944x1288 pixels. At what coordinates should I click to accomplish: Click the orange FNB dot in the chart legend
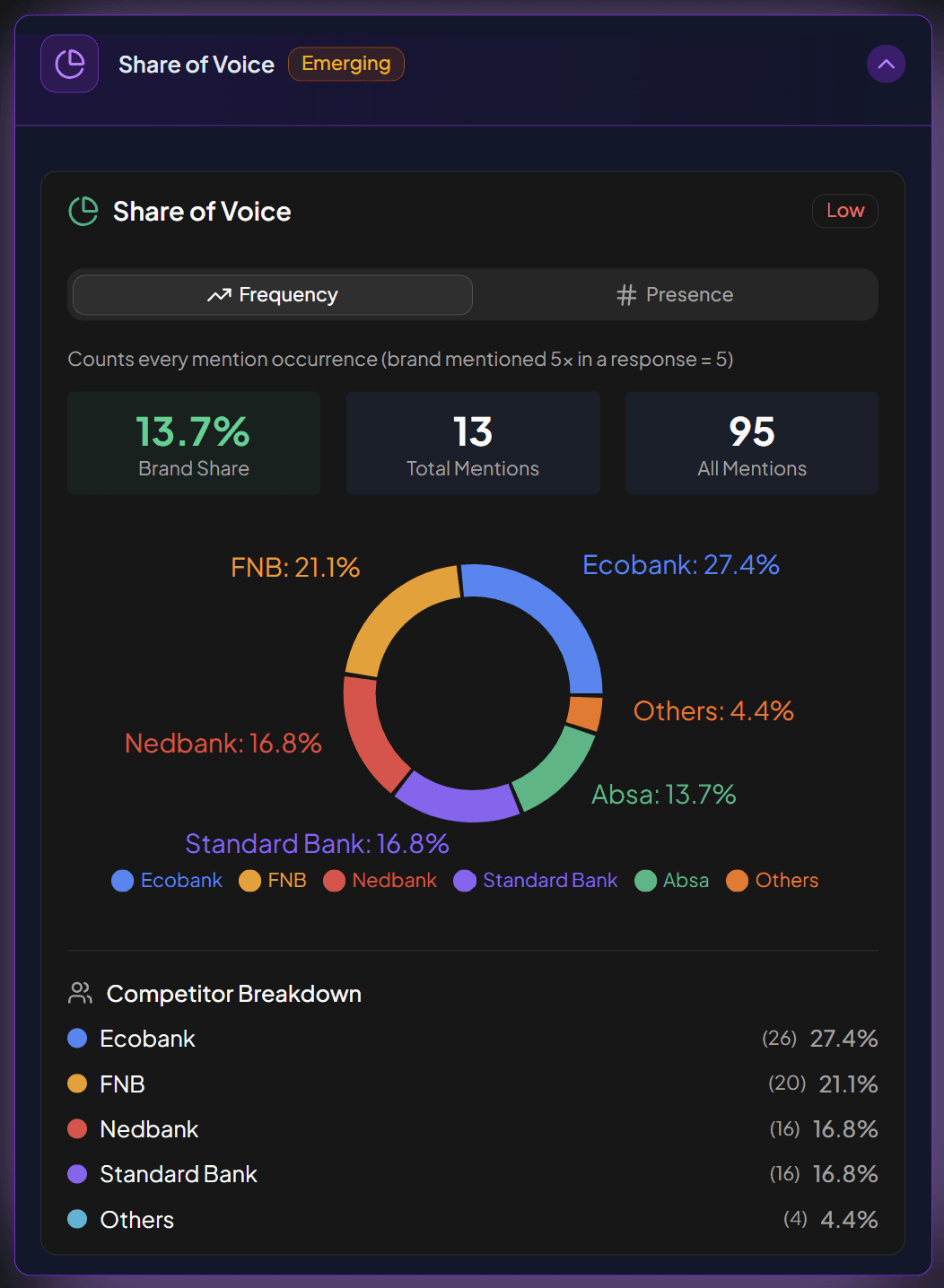[249, 880]
